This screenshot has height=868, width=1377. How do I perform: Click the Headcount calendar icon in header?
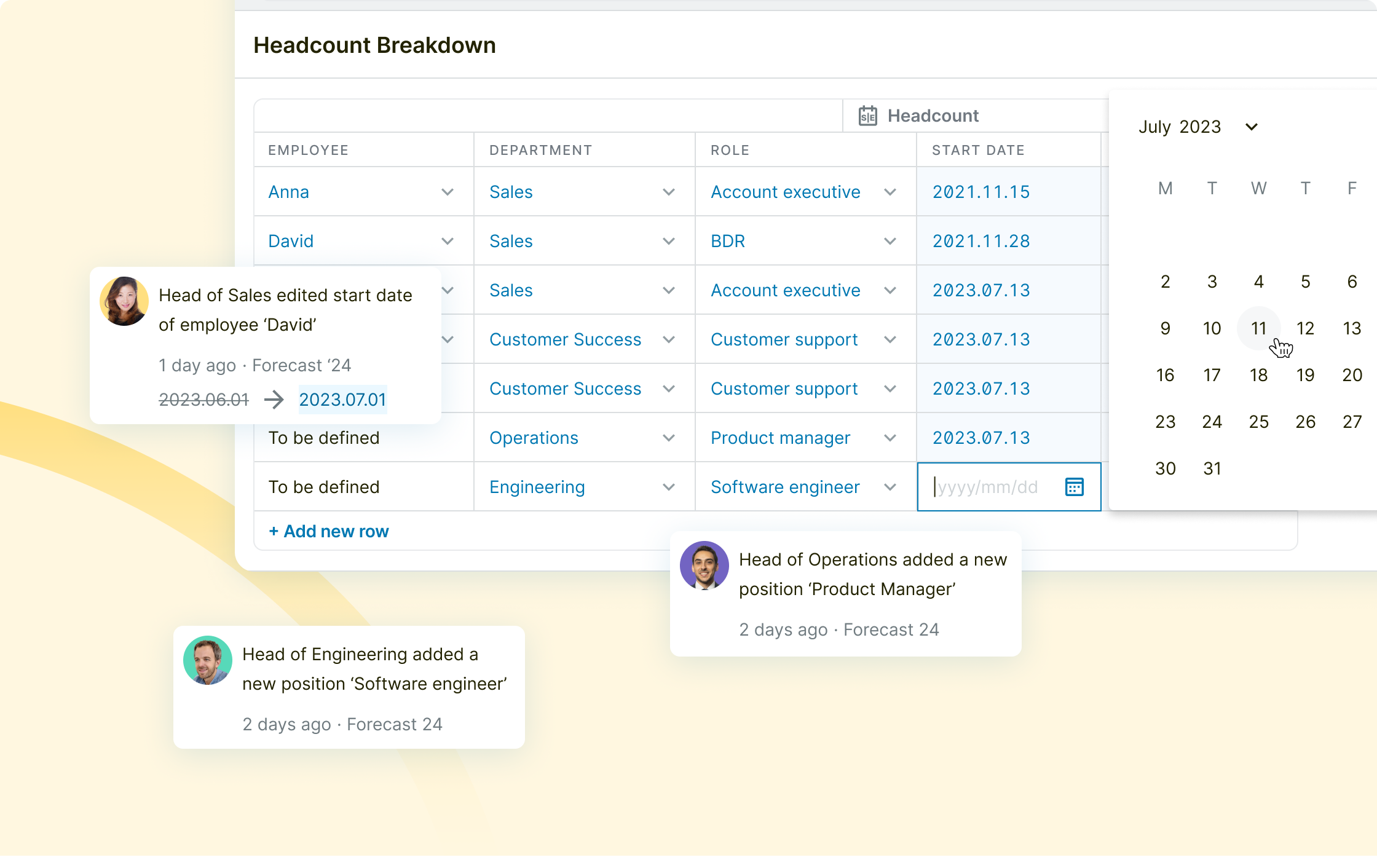click(867, 116)
